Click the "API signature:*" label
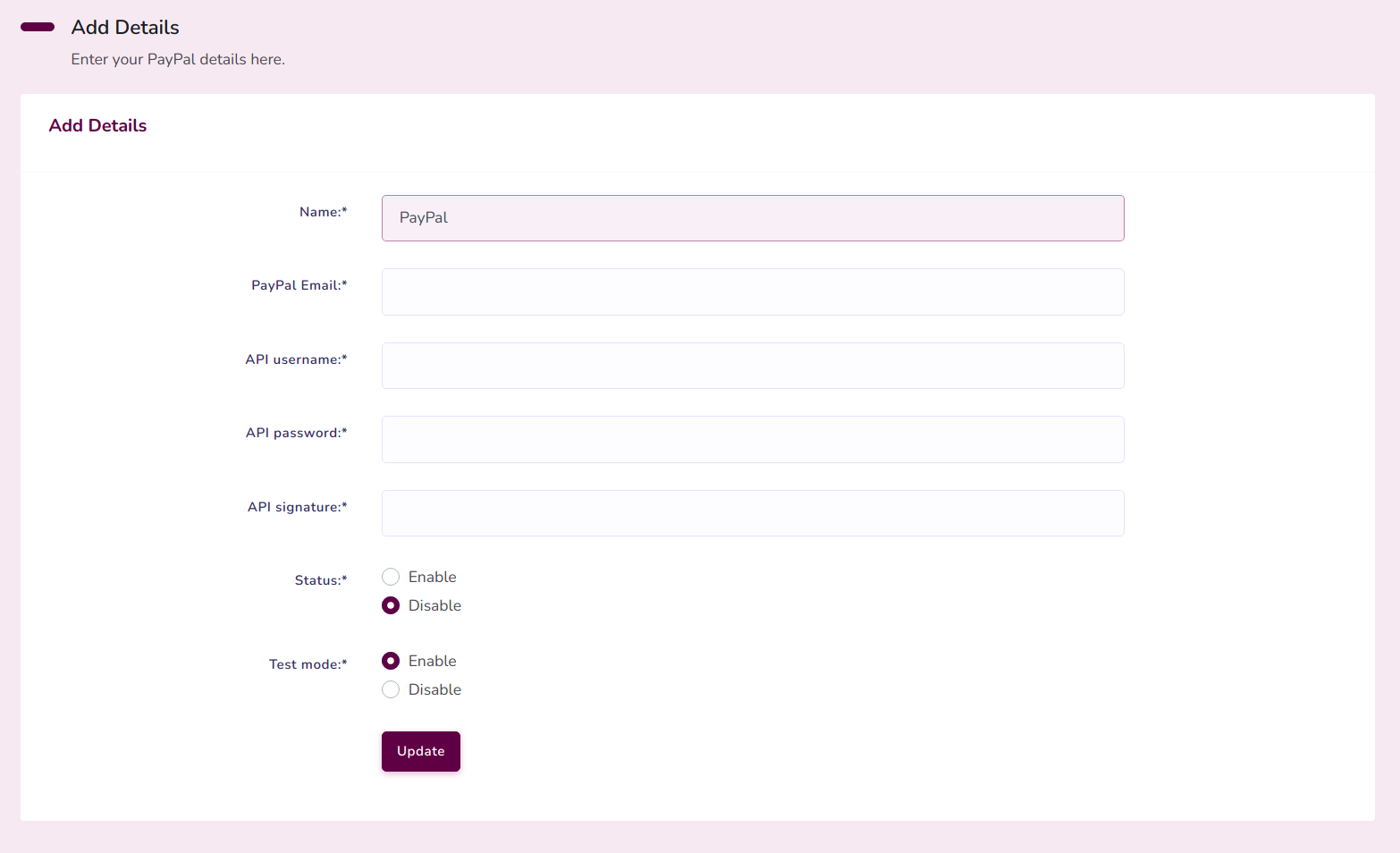 coord(298,507)
